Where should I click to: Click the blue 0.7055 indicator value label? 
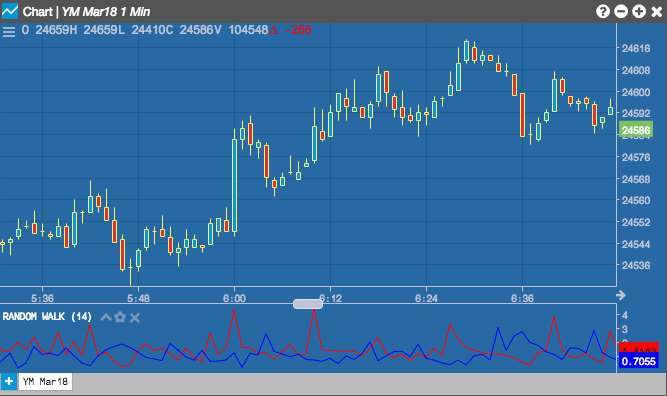click(638, 362)
